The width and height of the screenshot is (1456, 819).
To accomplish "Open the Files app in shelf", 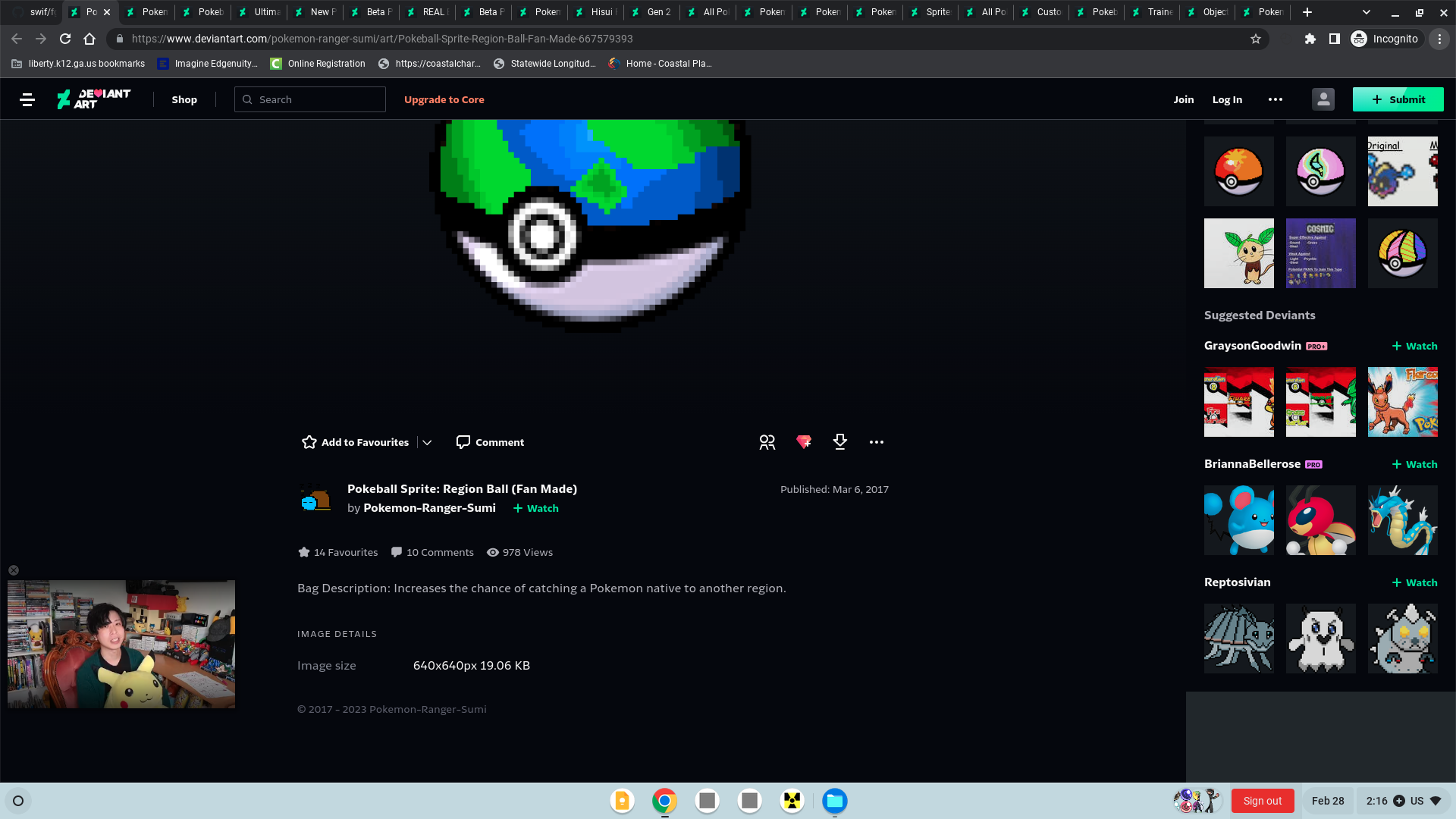I will coord(835,801).
